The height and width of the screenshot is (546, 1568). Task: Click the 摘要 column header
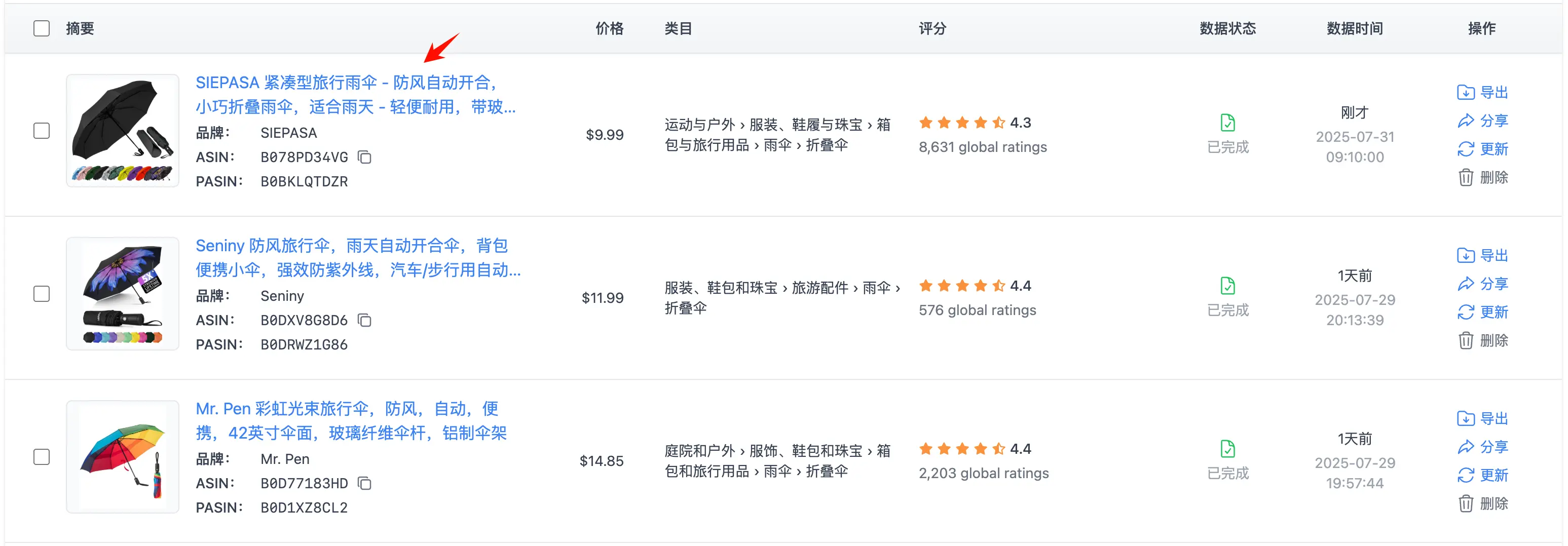(x=80, y=28)
